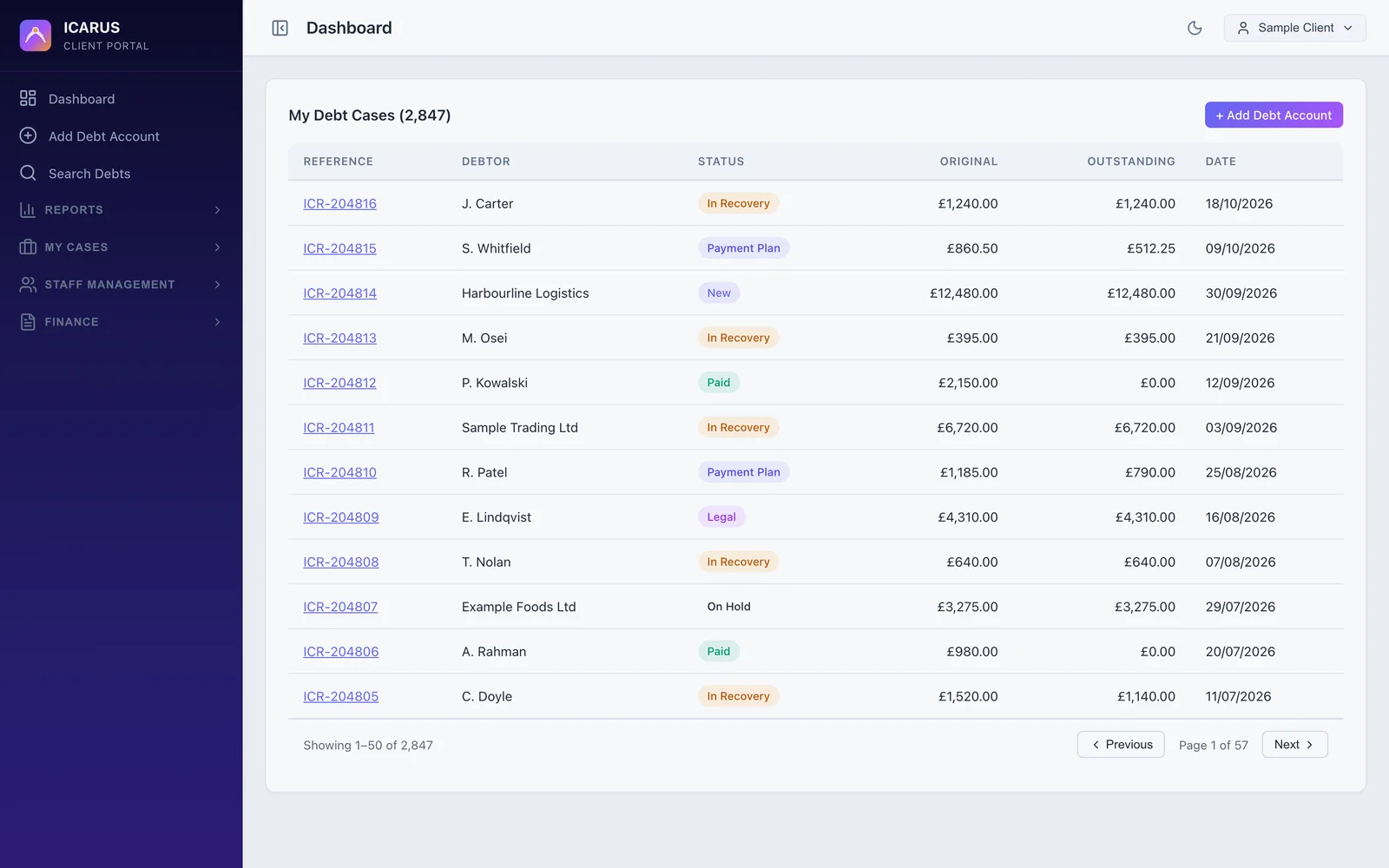Switch to dark mode moon icon
This screenshot has width=1389, height=868.
coord(1195,28)
